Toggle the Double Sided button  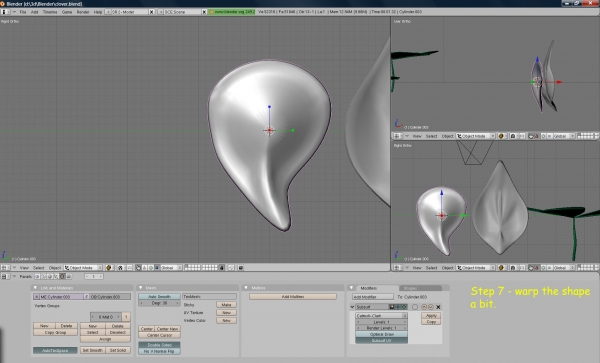[x=159, y=345]
